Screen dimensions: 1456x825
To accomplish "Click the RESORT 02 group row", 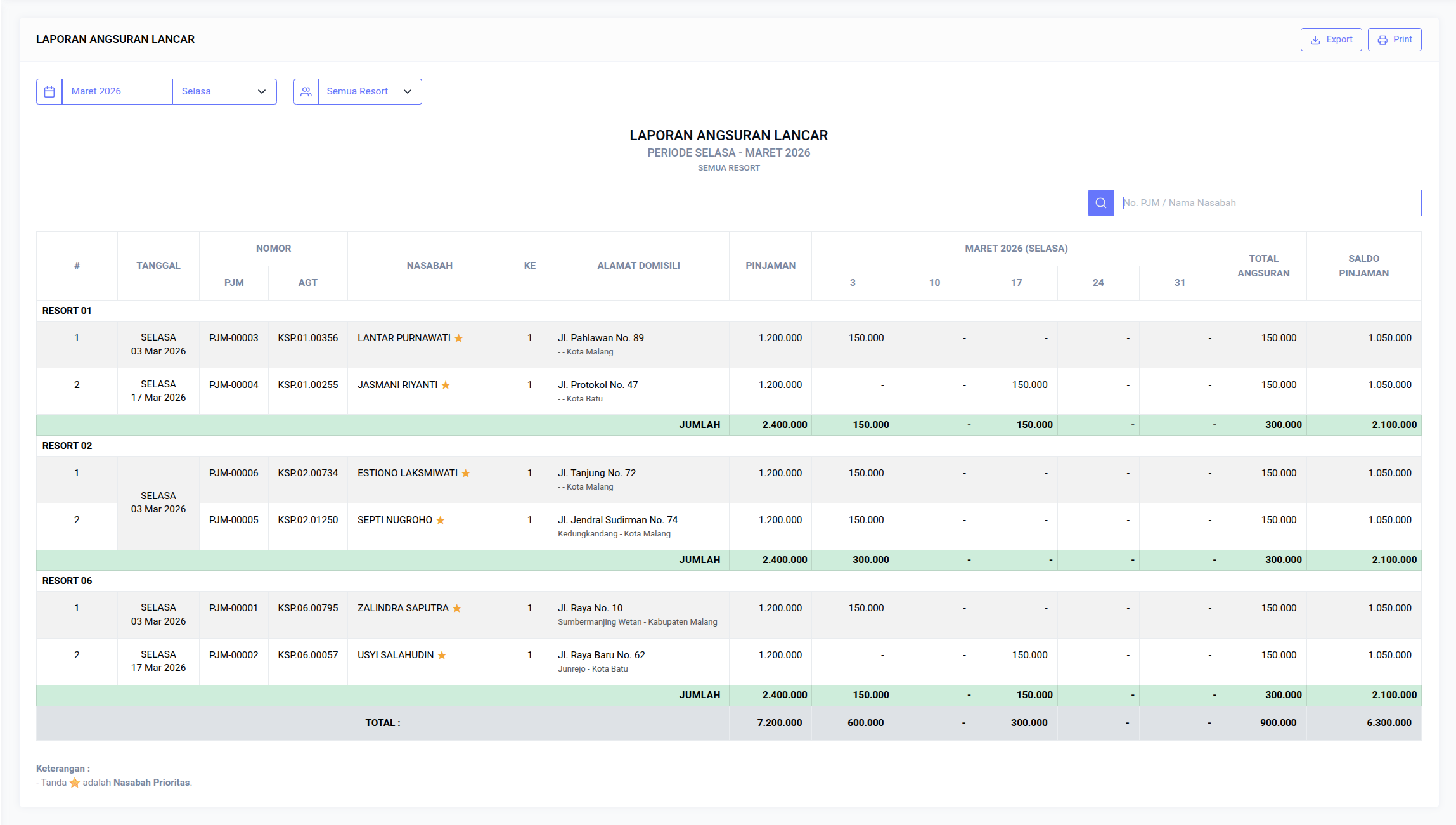I will 67,446.
